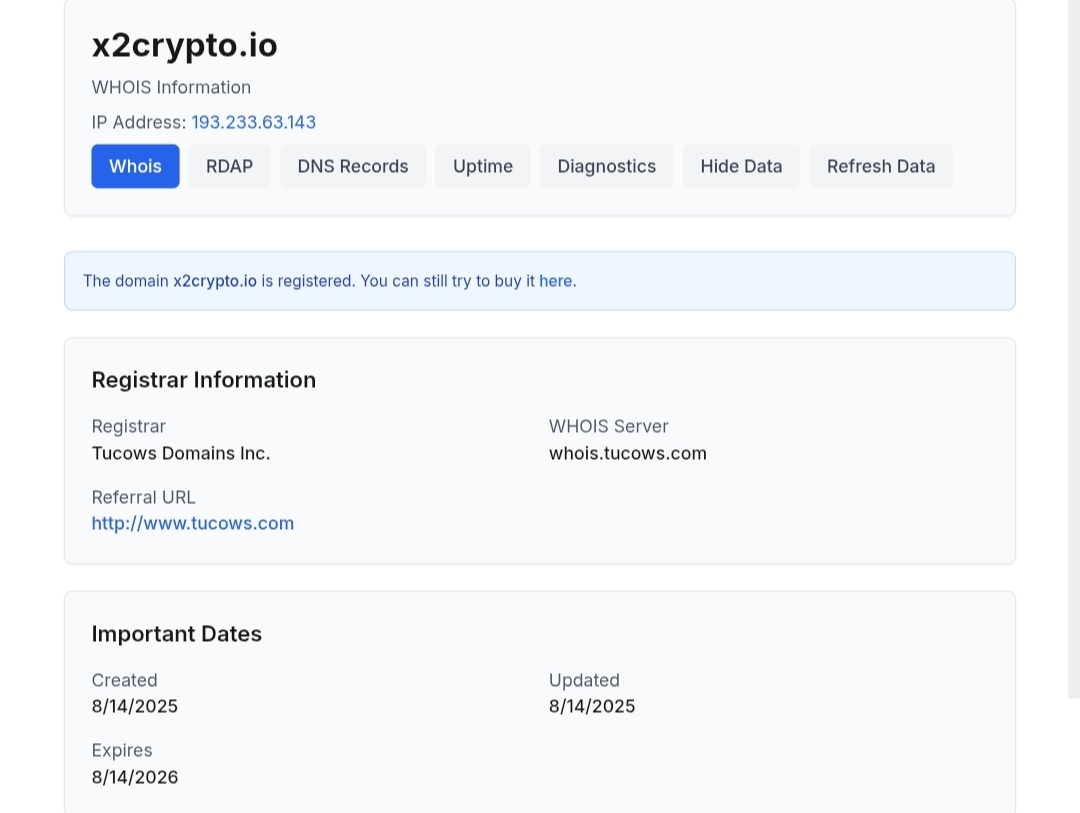
Task: Select the Updated date value
Action: click(x=591, y=706)
